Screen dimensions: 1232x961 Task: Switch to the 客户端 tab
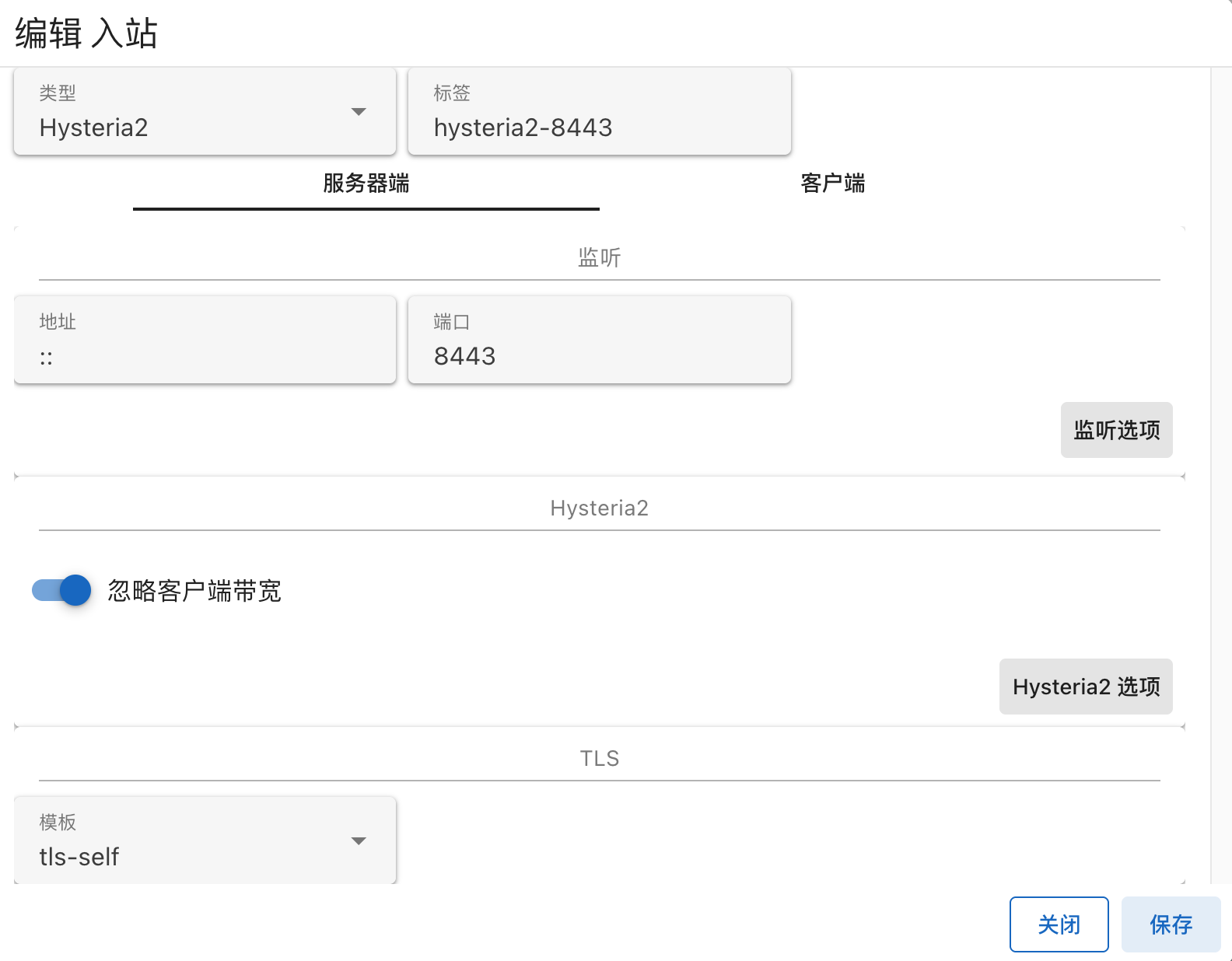[x=833, y=183]
